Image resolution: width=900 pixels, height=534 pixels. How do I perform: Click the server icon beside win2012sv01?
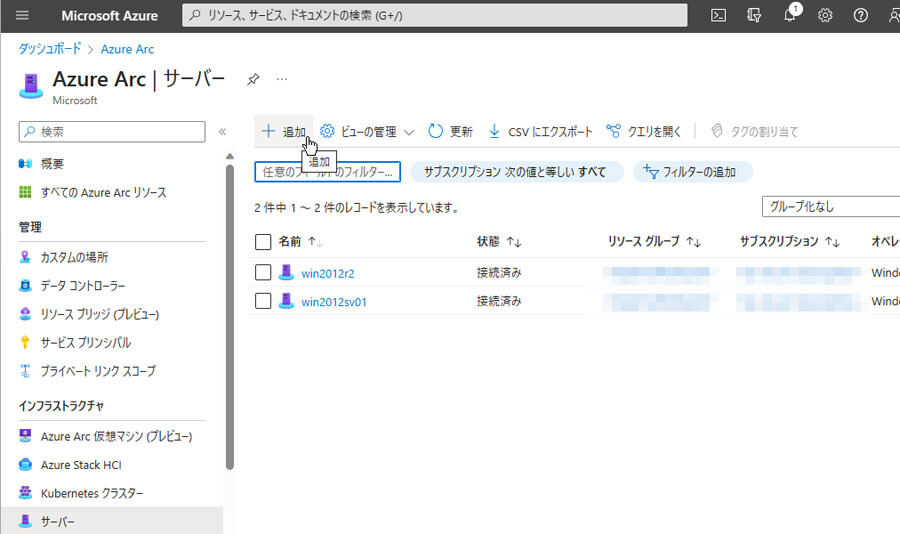(286, 301)
